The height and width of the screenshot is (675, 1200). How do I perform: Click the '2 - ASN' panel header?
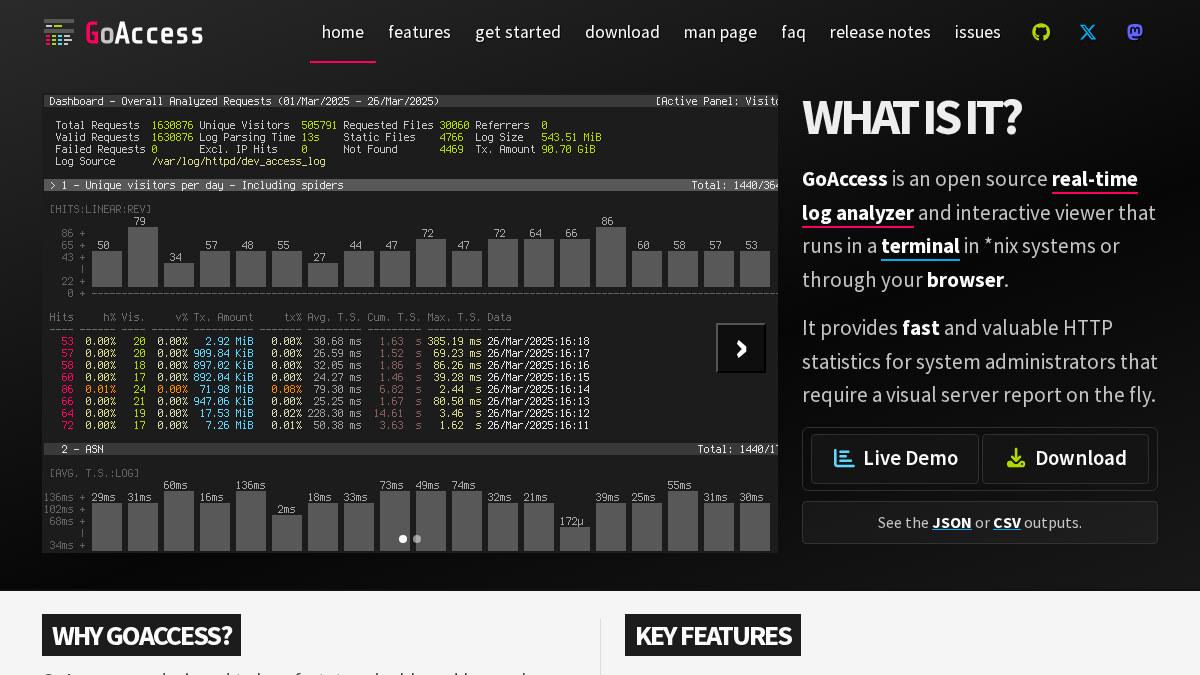(x=411, y=449)
